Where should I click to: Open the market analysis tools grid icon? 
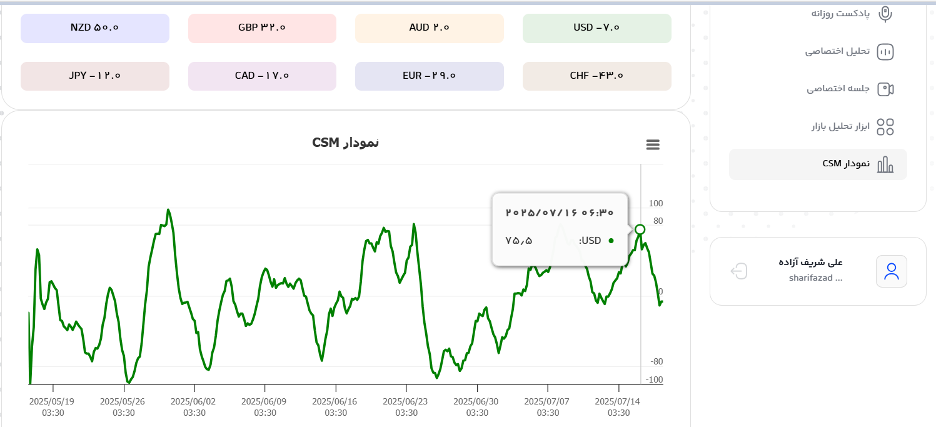point(885,127)
